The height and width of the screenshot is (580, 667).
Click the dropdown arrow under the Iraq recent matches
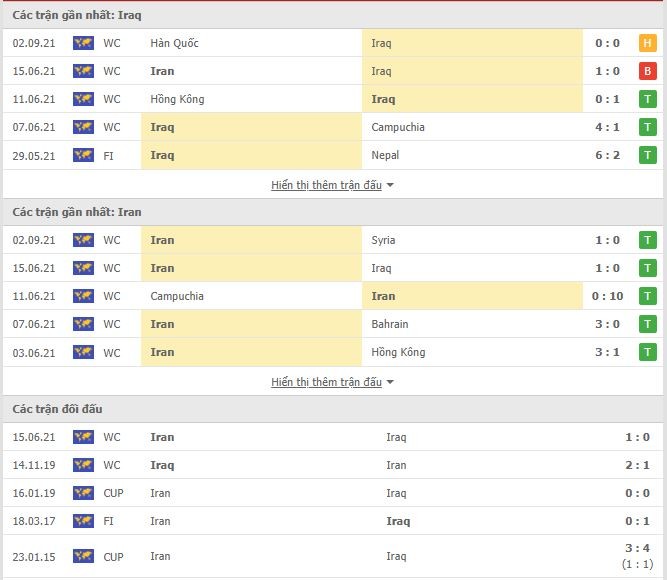pos(390,186)
